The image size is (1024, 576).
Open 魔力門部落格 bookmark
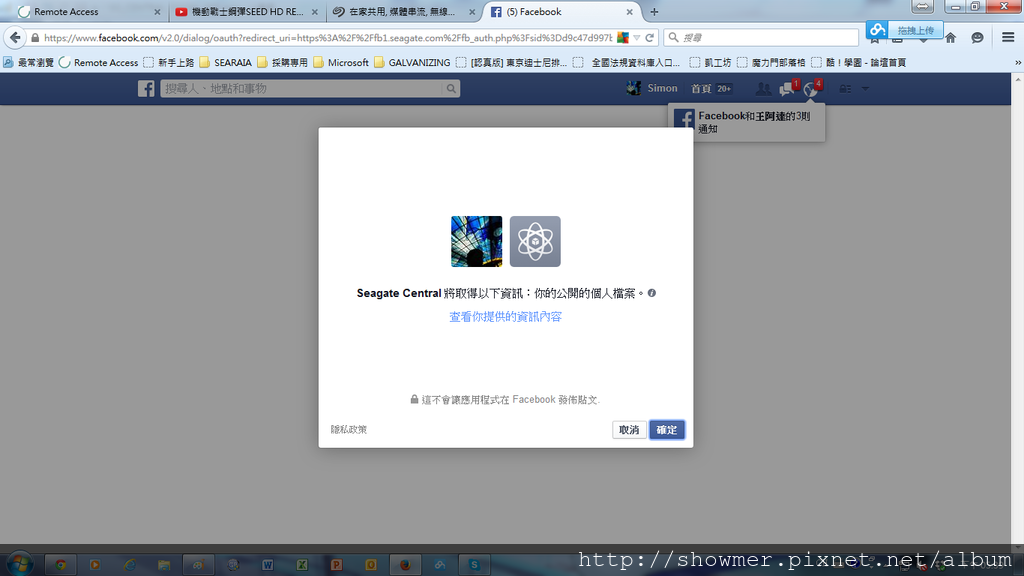(x=771, y=63)
